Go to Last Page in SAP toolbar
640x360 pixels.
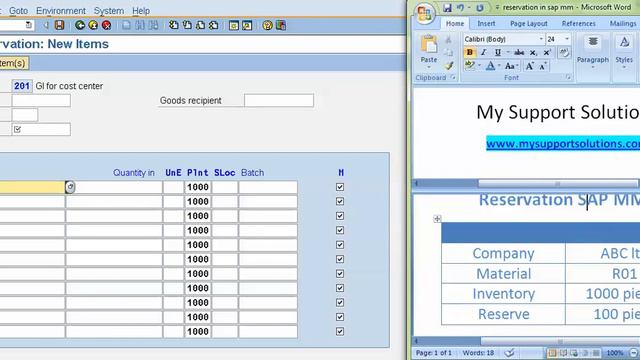213,25
